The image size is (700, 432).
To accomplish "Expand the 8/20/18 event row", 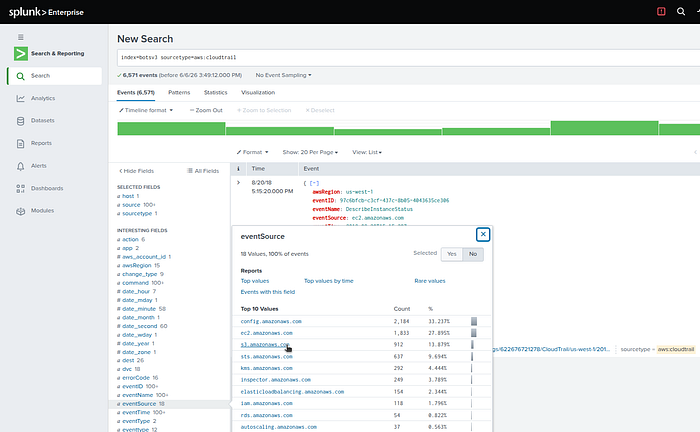I will click(x=238, y=183).
